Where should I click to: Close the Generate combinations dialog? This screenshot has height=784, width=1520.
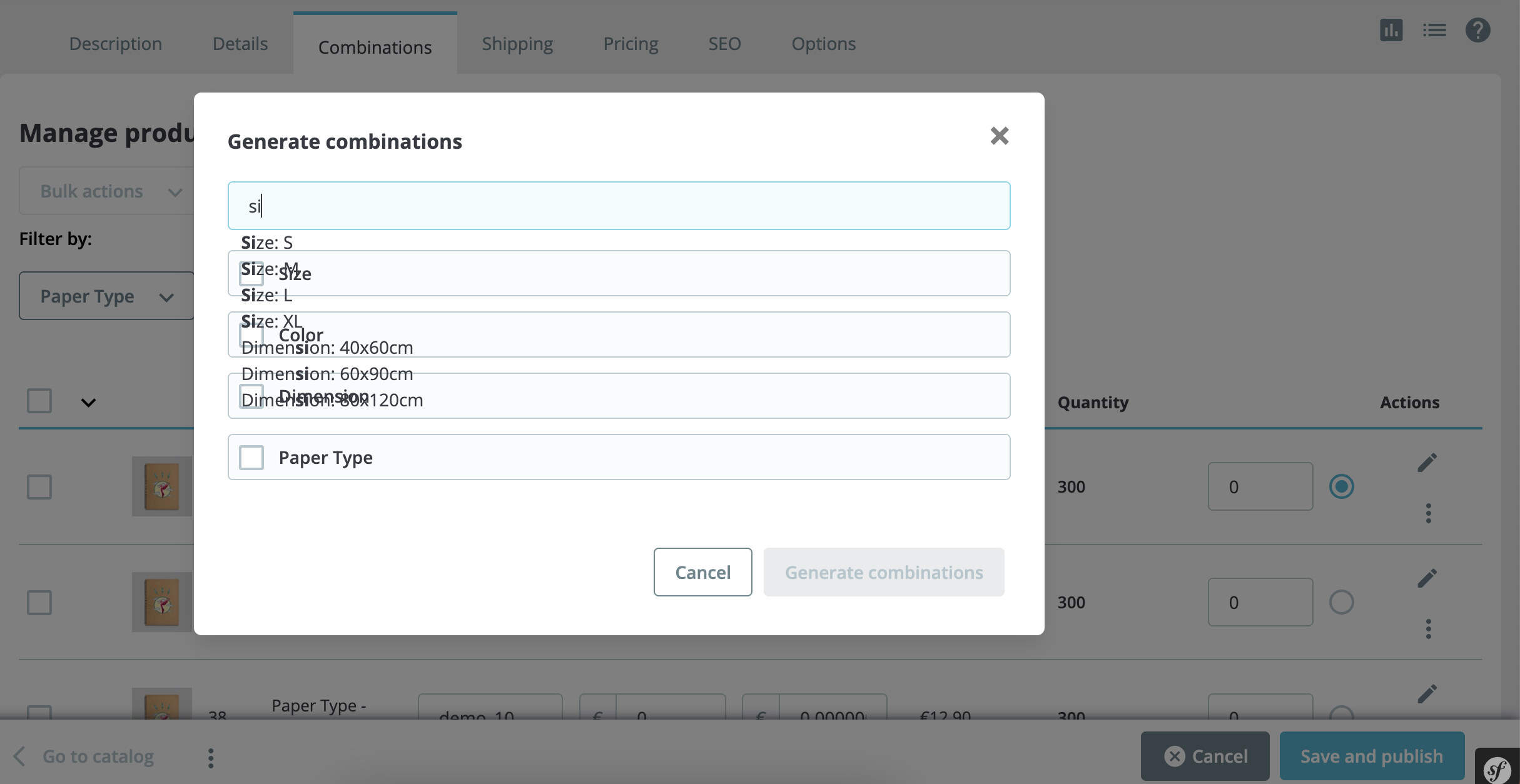click(x=999, y=136)
